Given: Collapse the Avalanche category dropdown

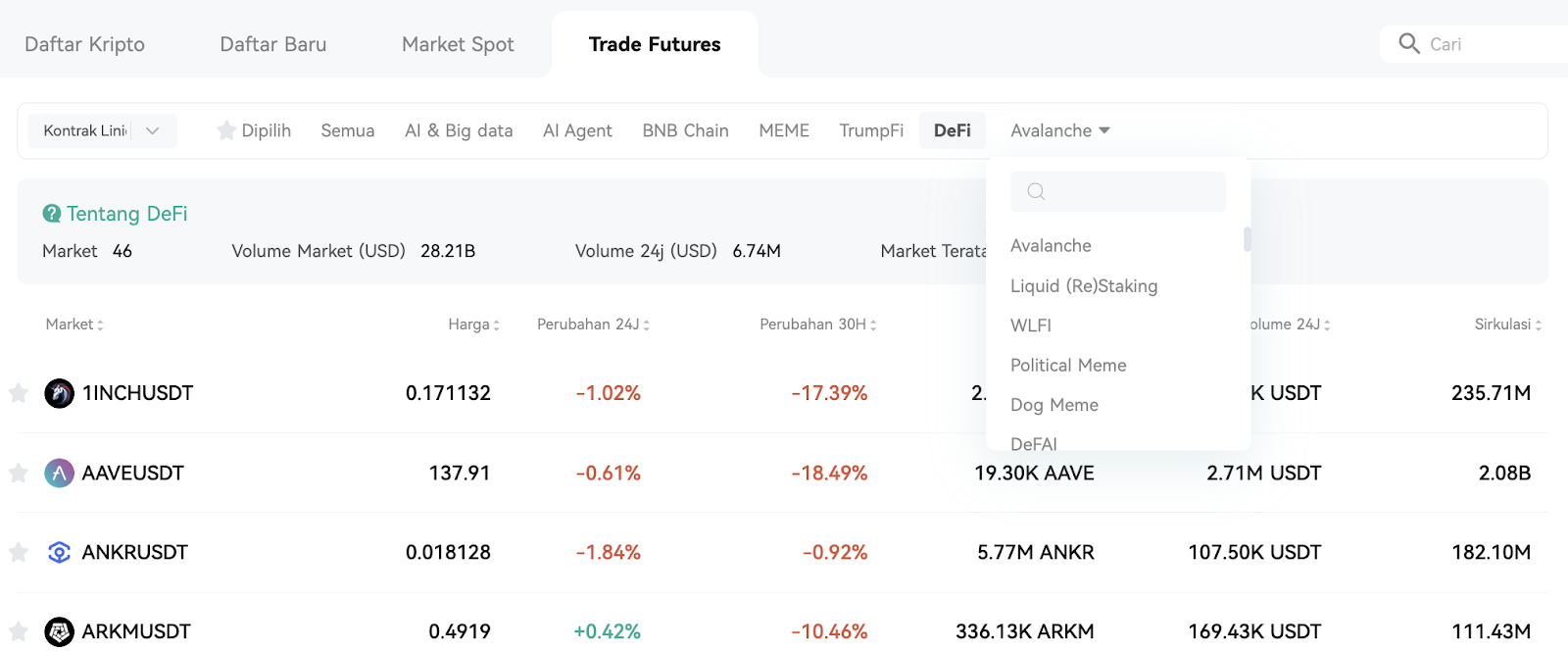Looking at the screenshot, I should coord(1060,130).
